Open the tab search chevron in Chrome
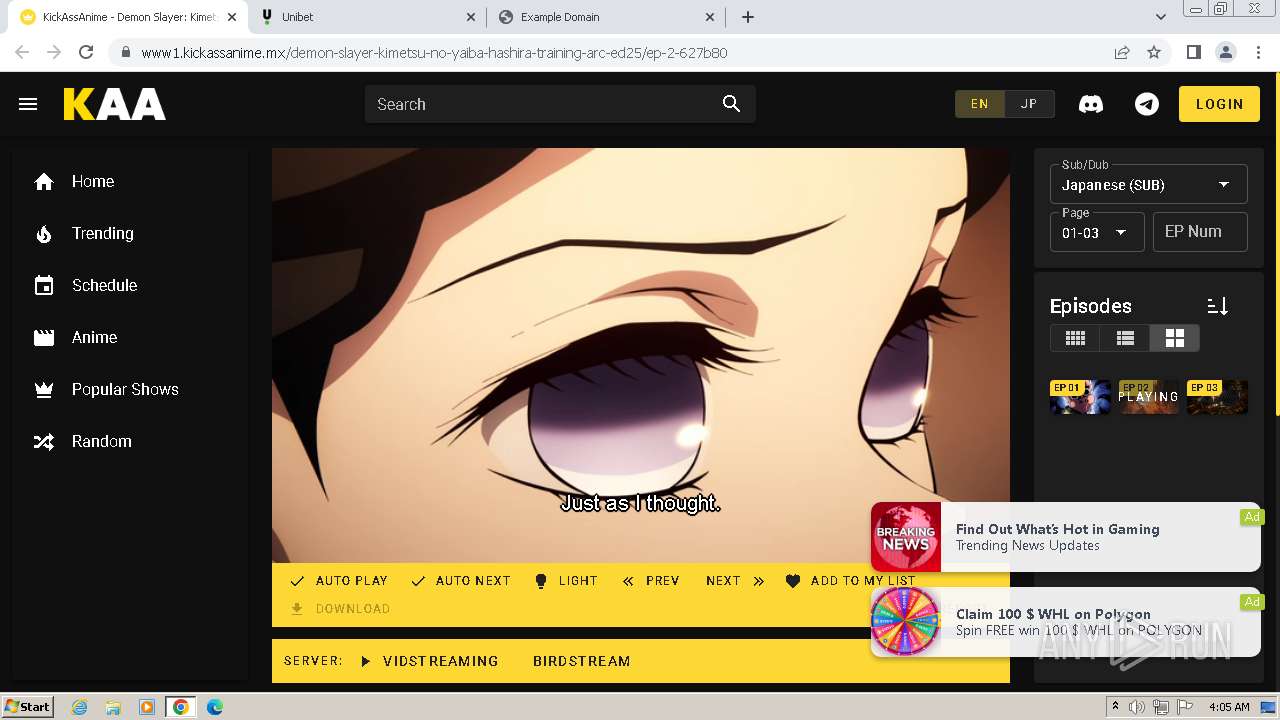 pyautogui.click(x=1160, y=17)
